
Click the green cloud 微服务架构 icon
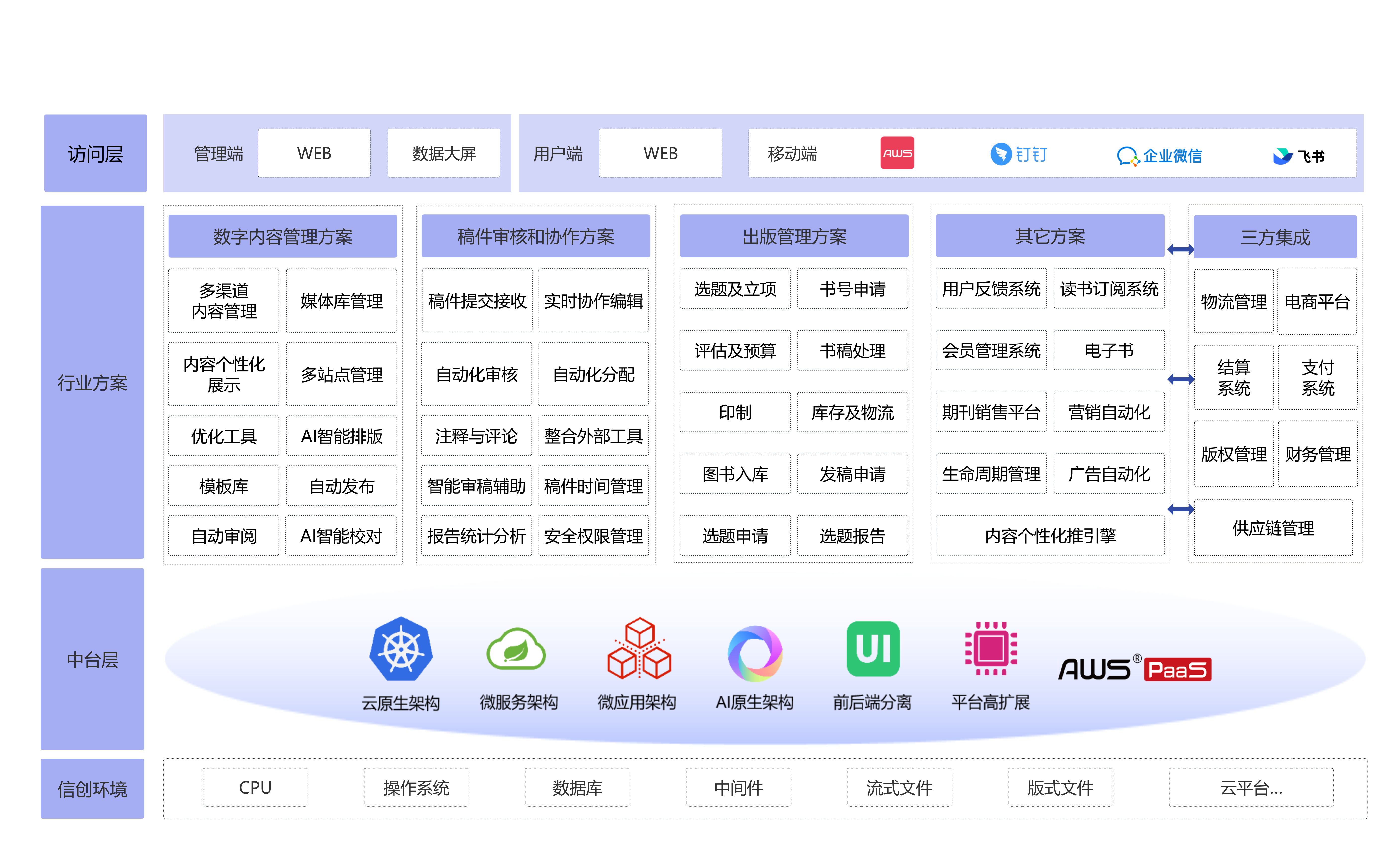coord(517,649)
